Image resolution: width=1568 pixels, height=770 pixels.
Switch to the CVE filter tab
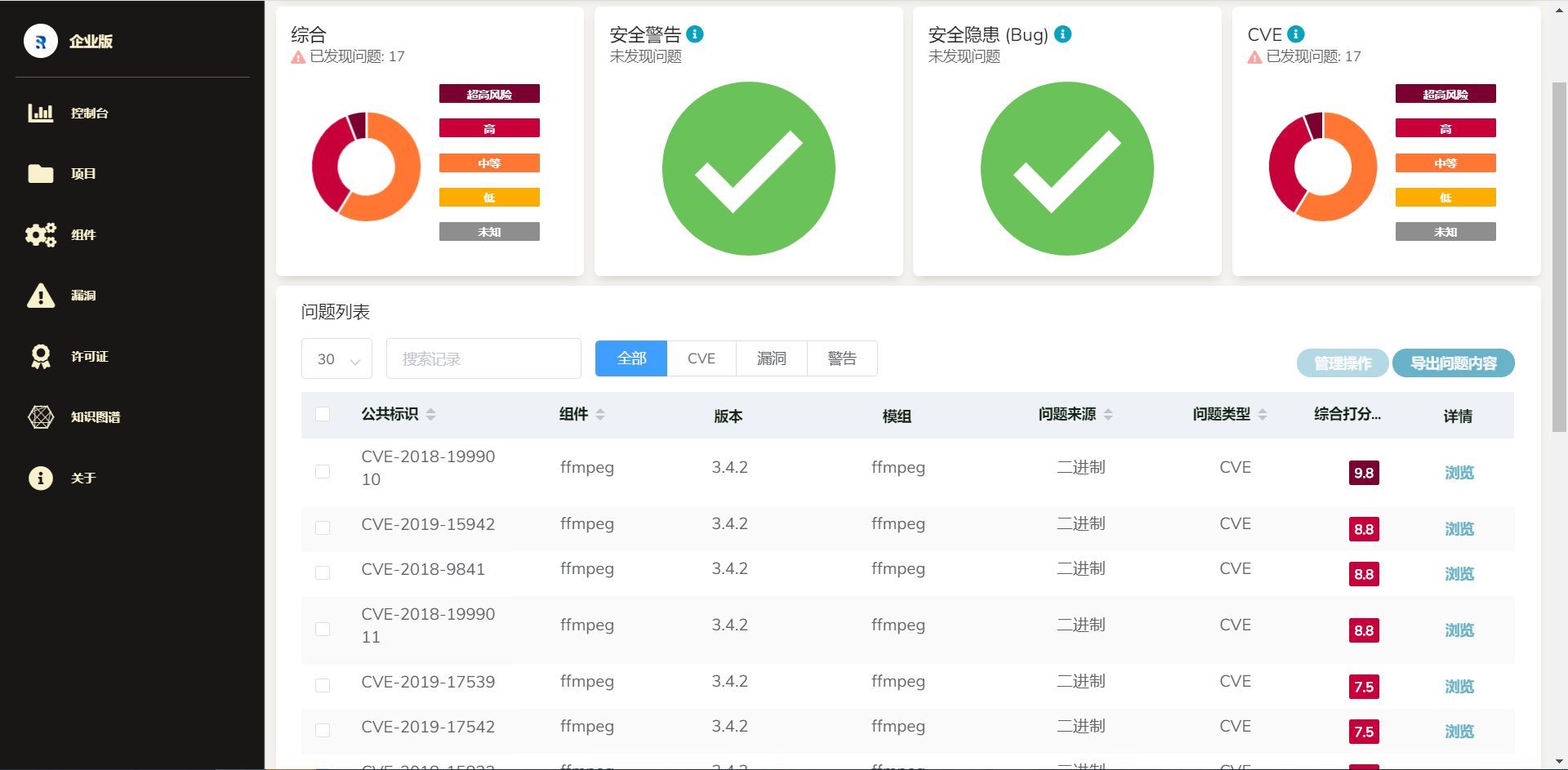(x=701, y=358)
